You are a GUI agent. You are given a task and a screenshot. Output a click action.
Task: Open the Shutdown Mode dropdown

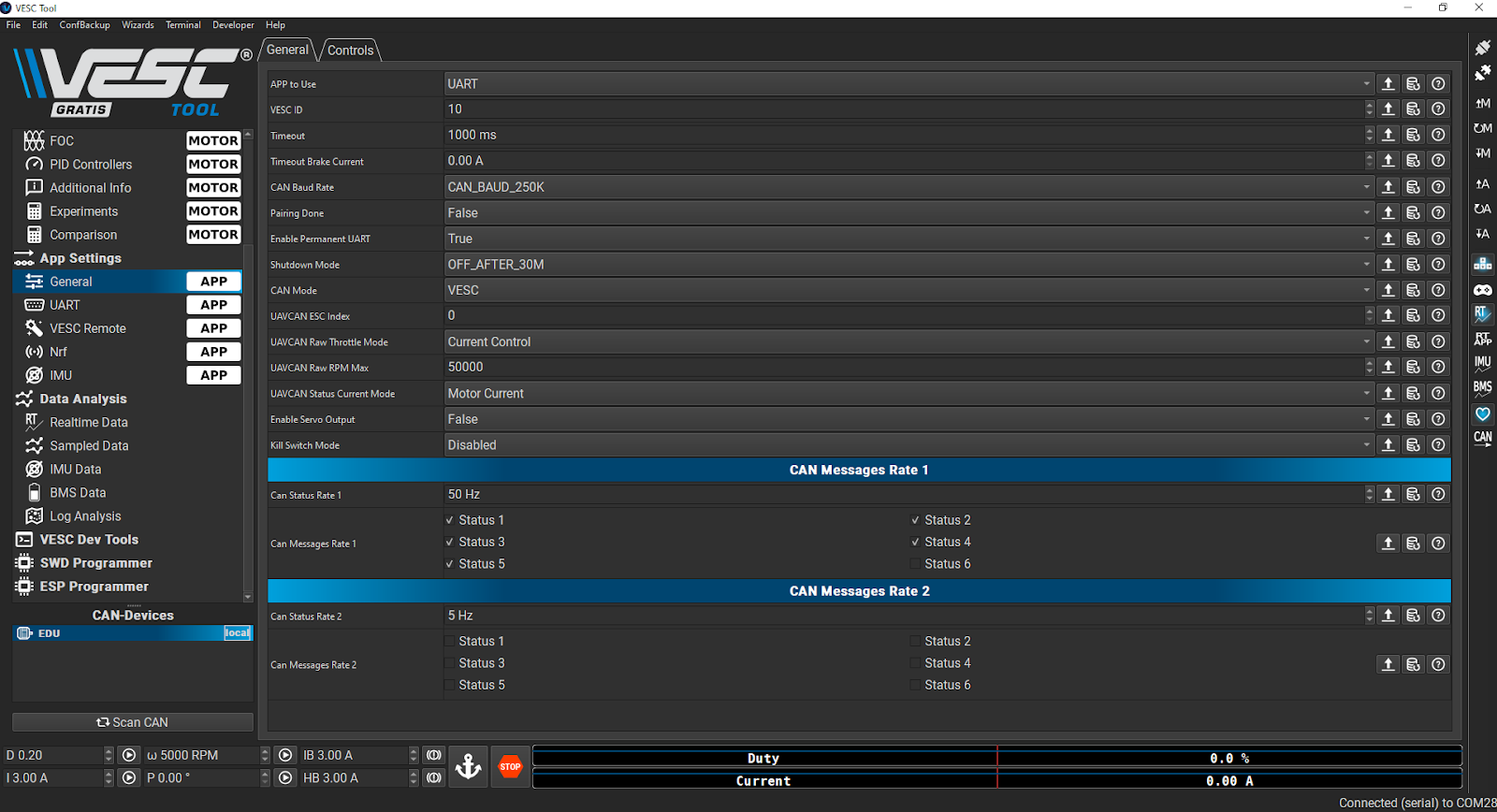click(x=908, y=265)
